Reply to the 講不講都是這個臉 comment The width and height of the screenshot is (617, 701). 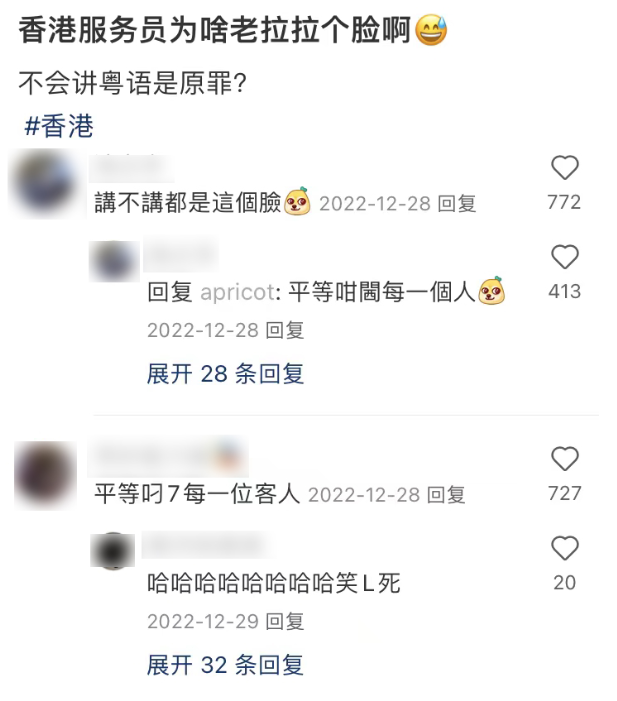[x=456, y=204]
